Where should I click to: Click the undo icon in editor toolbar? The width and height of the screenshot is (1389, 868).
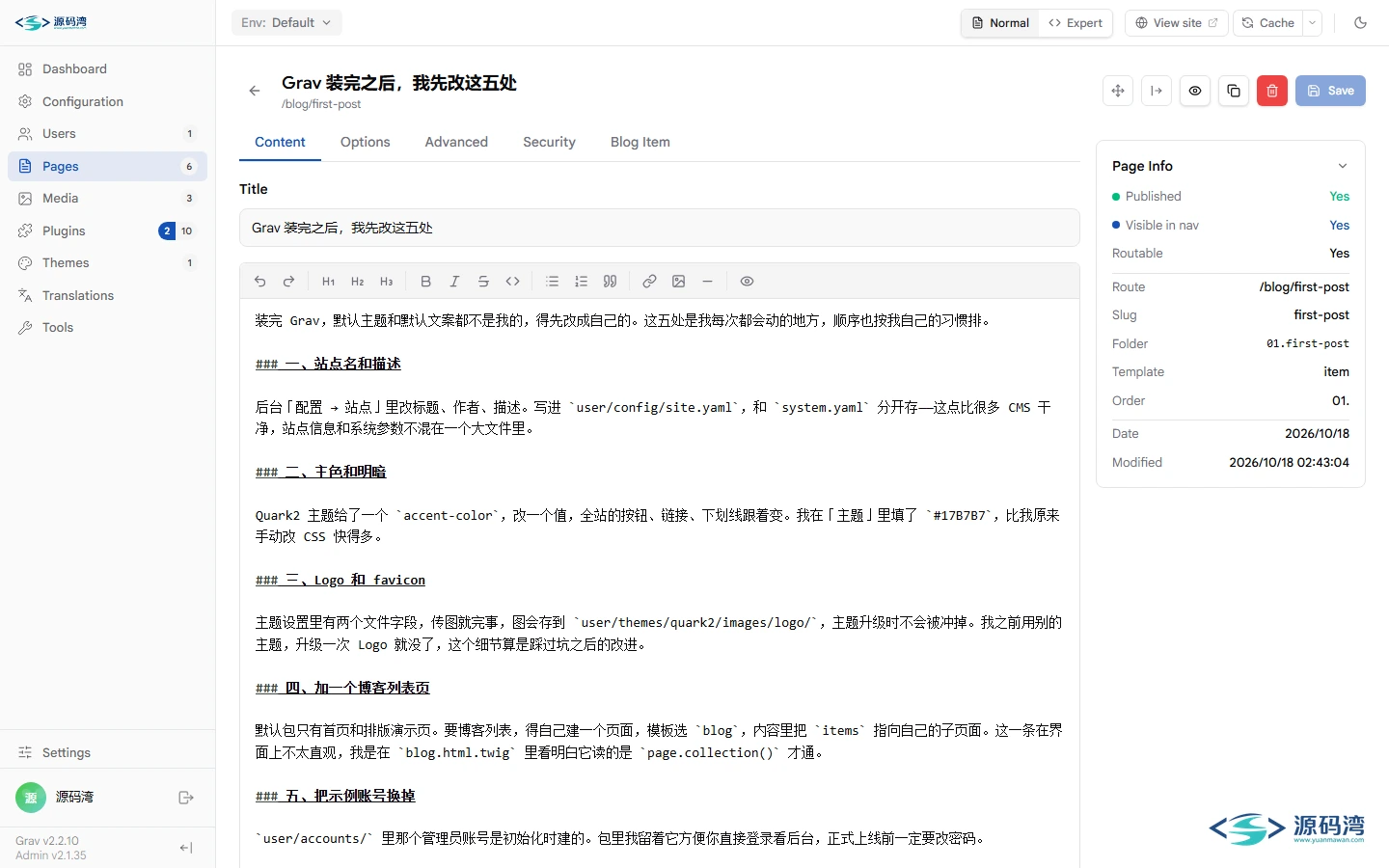click(x=260, y=282)
